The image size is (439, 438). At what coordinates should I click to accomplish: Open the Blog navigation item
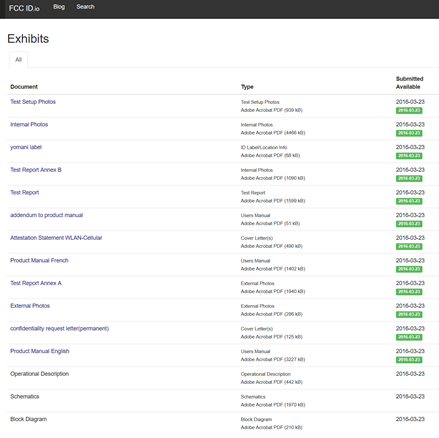[x=59, y=7]
